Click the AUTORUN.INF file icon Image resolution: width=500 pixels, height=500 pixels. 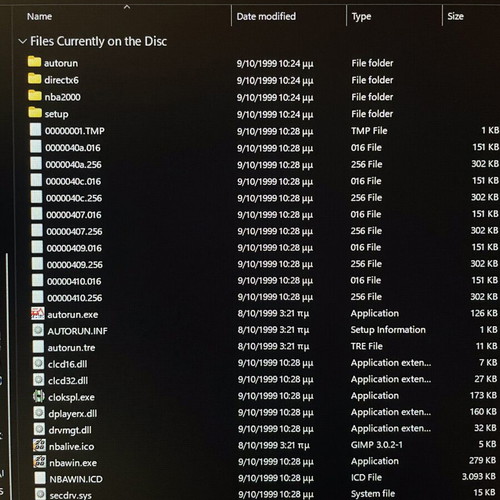(x=38, y=330)
